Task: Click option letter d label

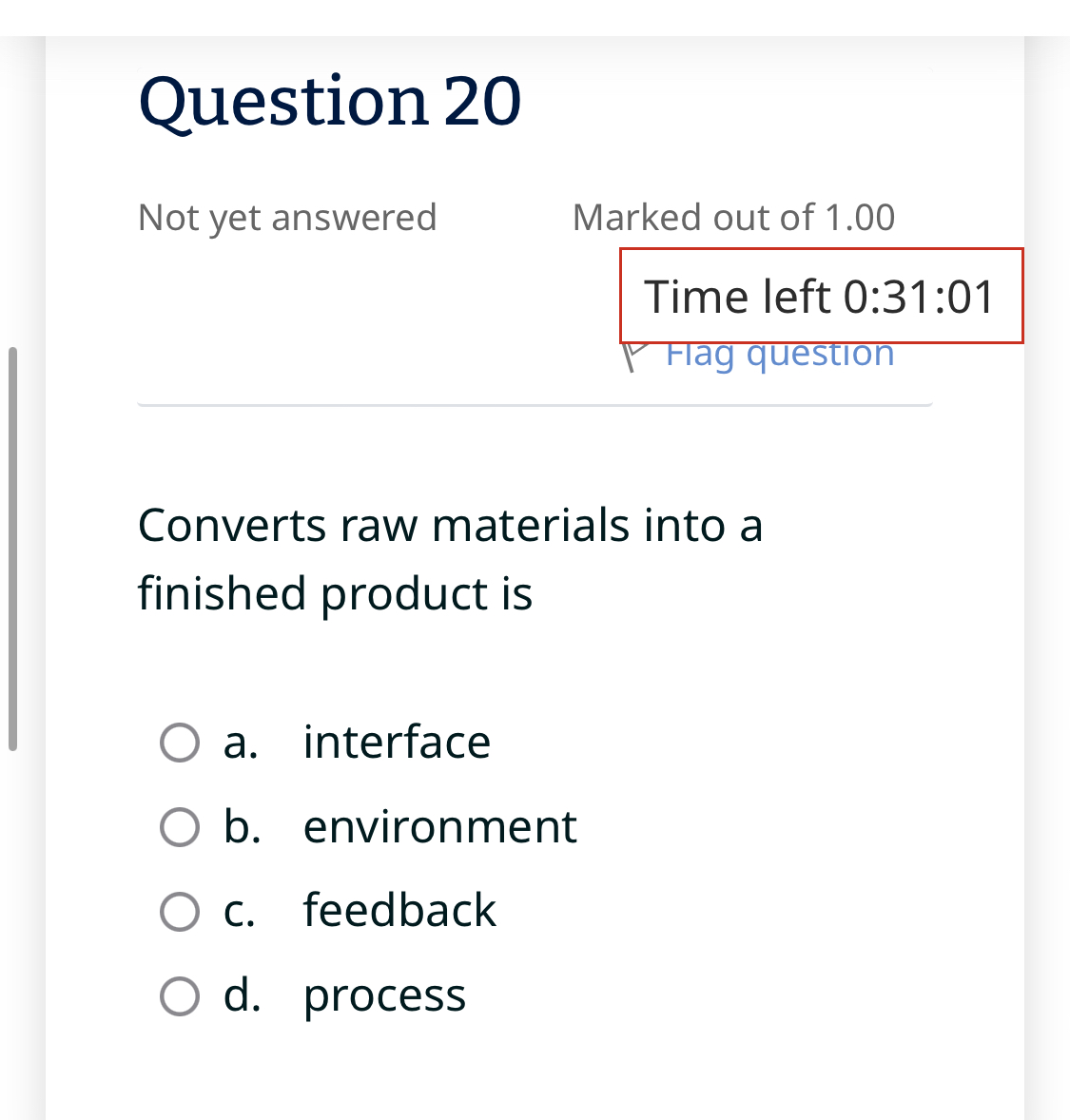Action: coord(240,996)
